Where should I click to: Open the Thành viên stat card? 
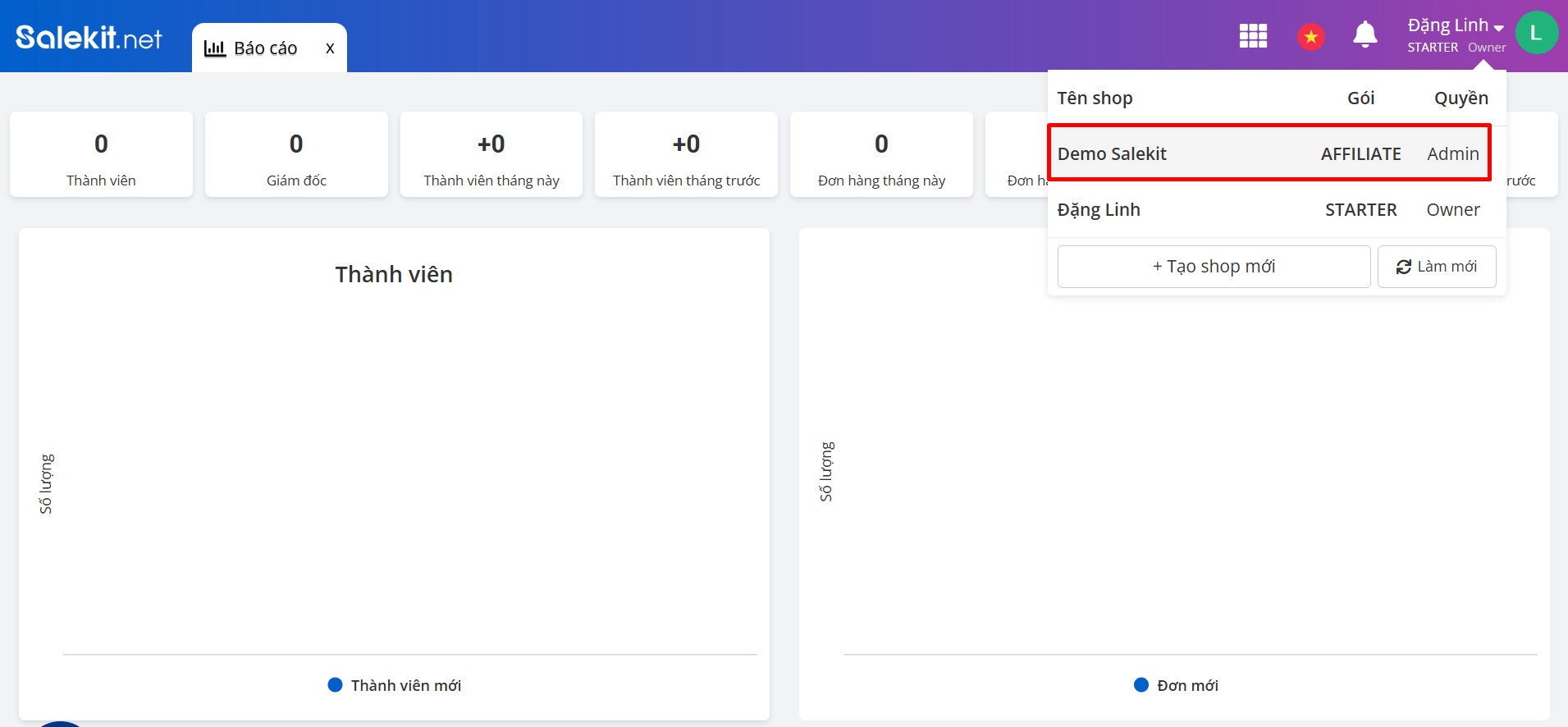[x=101, y=154]
